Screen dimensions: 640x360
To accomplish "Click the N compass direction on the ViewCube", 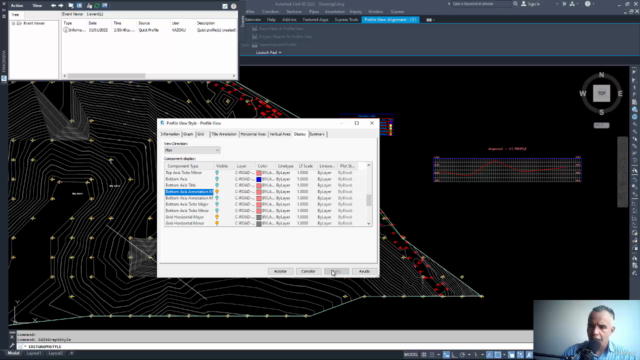I will [601, 75].
